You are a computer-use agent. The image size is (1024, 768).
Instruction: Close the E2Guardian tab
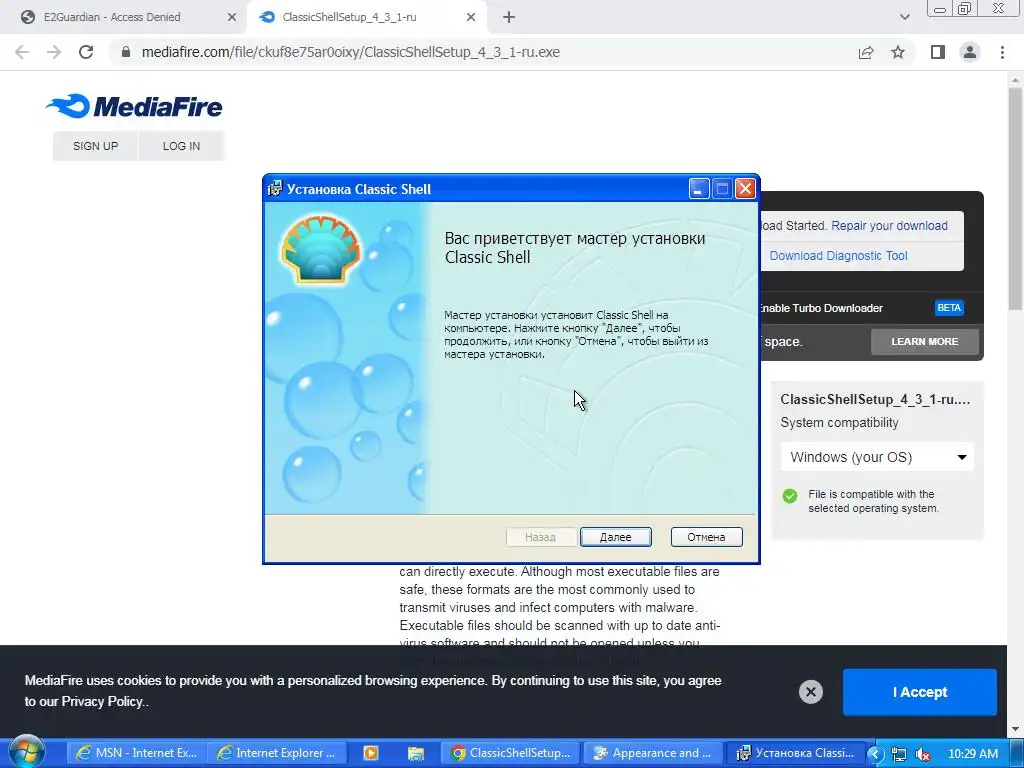[x=232, y=18]
